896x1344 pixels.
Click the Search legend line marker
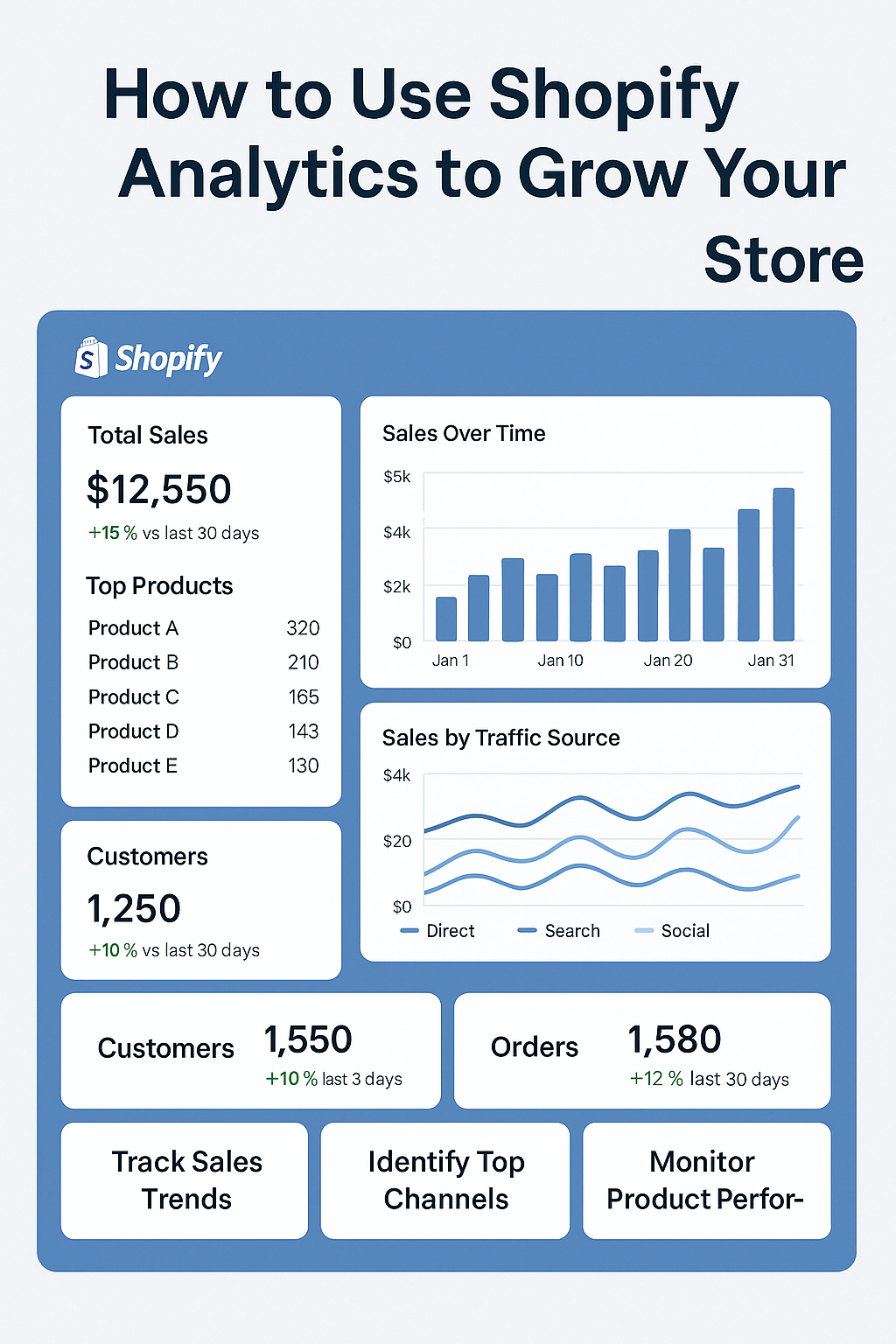point(527,931)
